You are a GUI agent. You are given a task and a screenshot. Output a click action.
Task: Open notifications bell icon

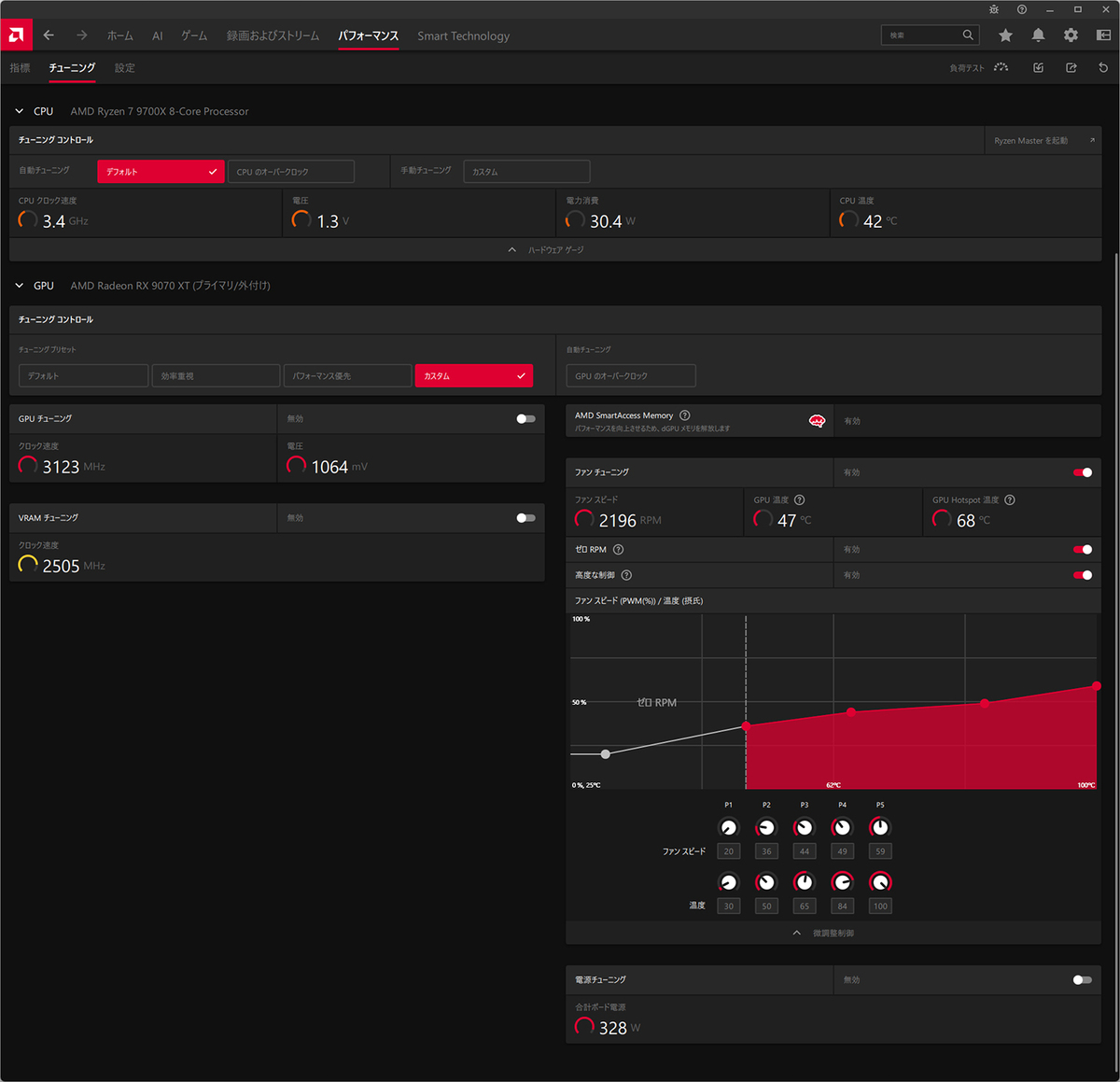1038,35
